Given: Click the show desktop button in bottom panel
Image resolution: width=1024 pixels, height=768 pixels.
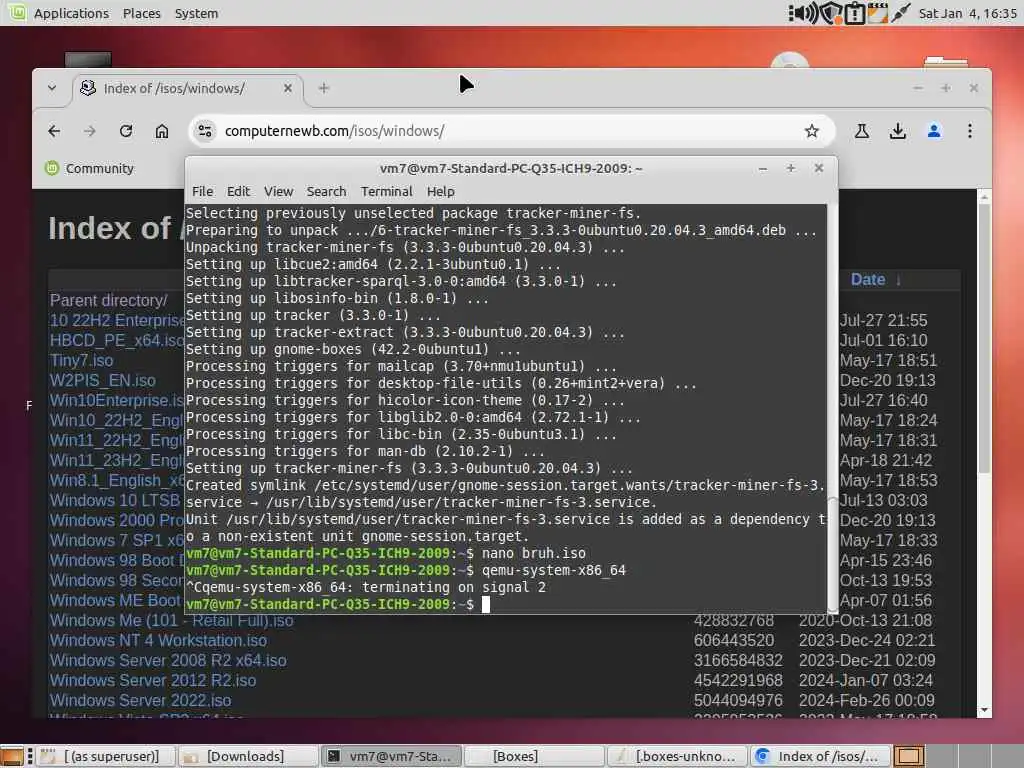Looking at the screenshot, I should (x=12, y=756).
